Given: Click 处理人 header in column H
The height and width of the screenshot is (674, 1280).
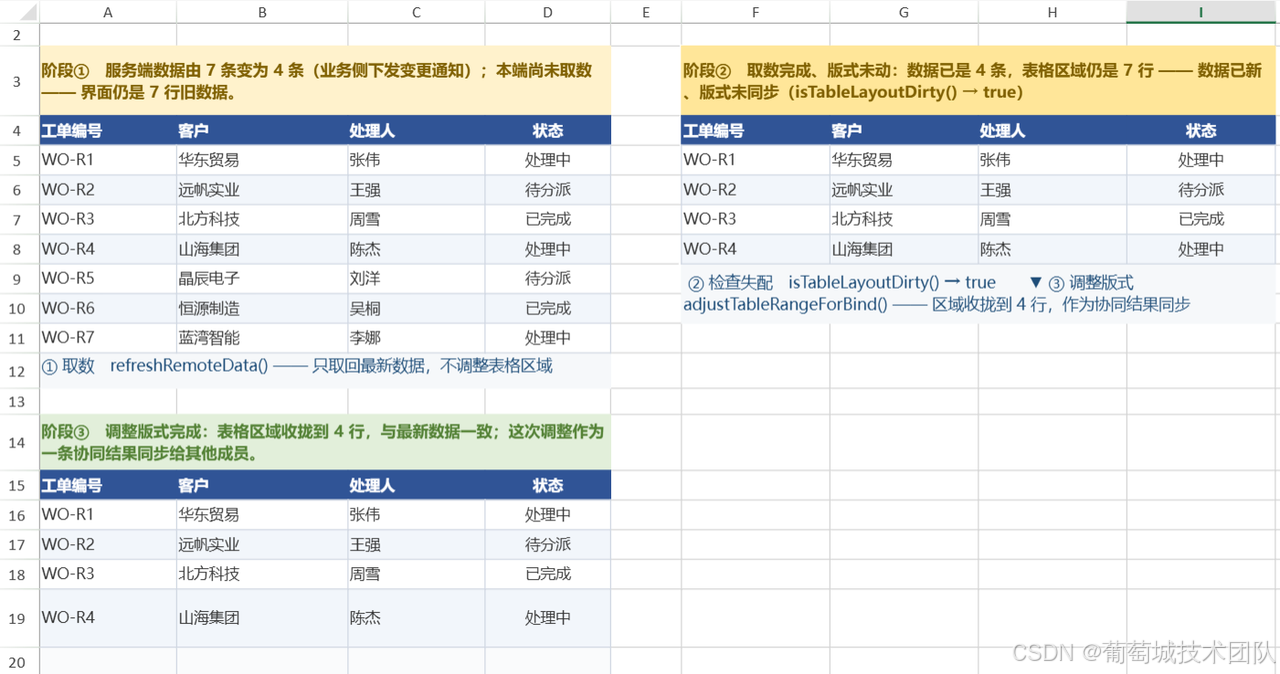Looking at the screenshot, I should pos(1052,130).
